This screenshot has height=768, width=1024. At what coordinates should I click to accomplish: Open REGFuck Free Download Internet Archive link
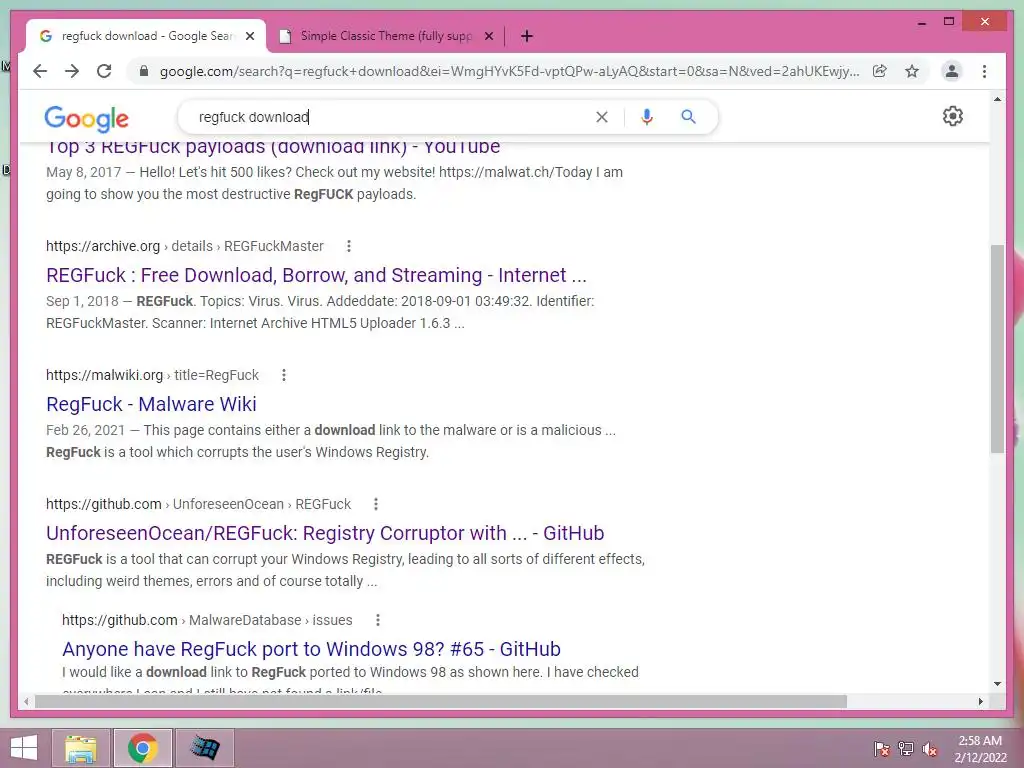click(x=316, y=275)
